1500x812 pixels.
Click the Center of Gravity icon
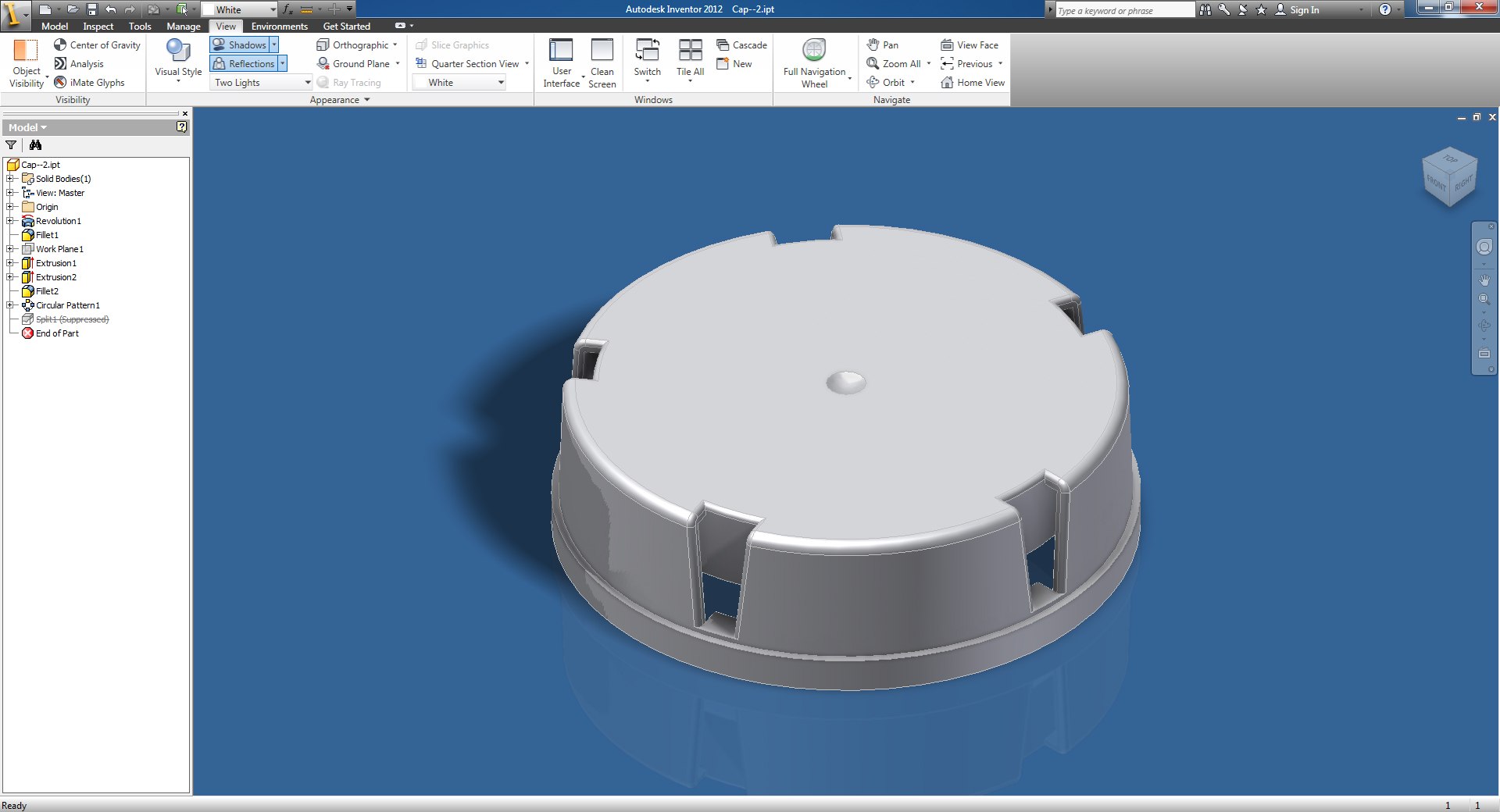coord(60,45)
